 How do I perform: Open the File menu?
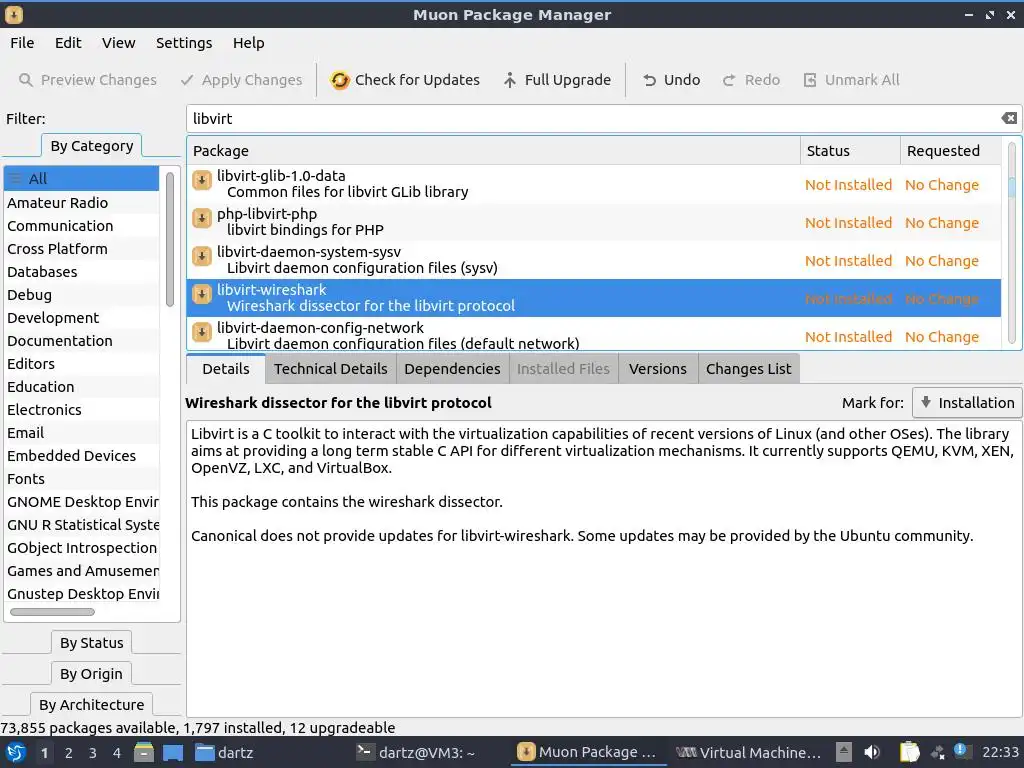click(x=22, y=43)
